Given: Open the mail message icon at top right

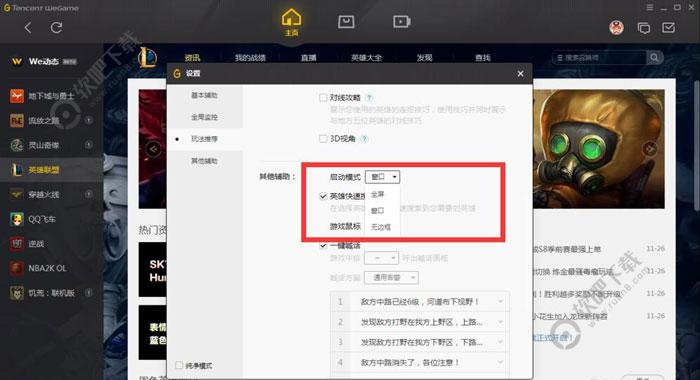Looking at the screenshot, I should 668,28.
